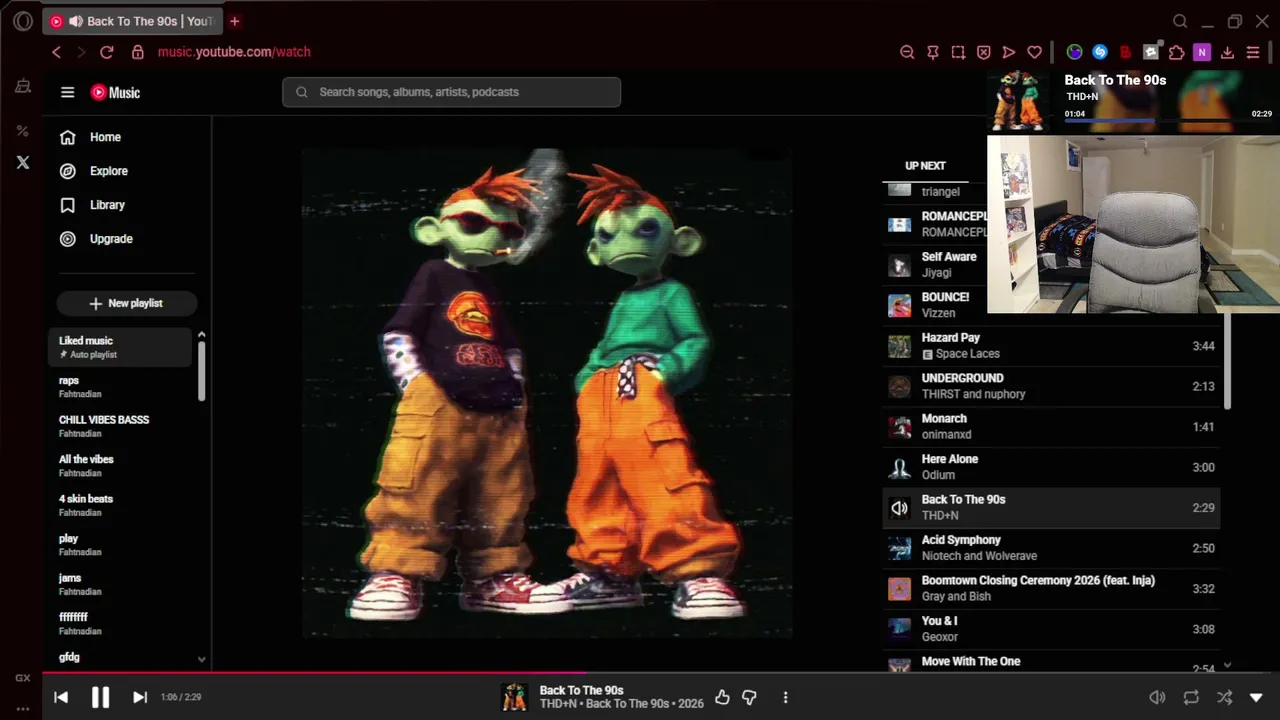Play 'Monarch' by onimanxd
The image size is (1280, 720).
coord(1051,427)
